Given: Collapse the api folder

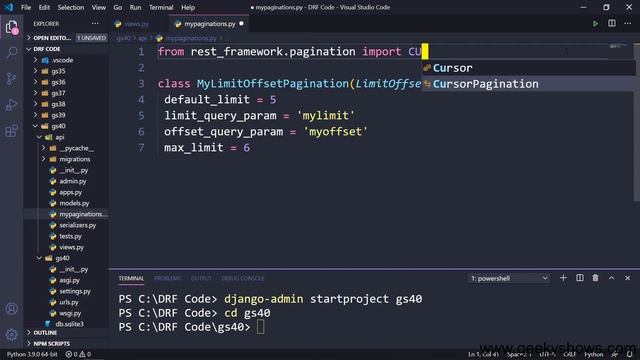Looking at the screenshot, I should pyautogui.click(x=67, y=137).
